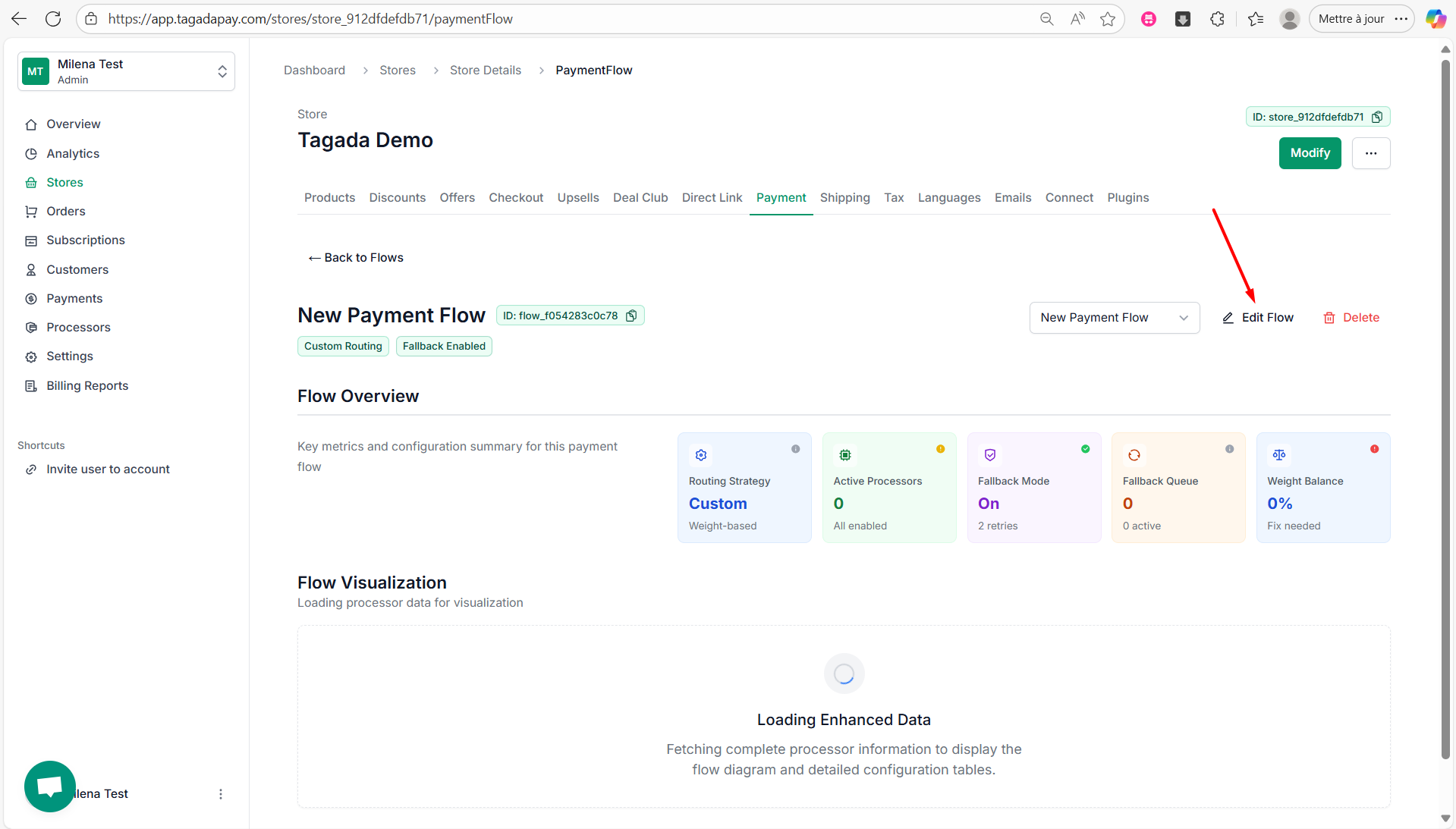The width and height of the screenshot is (1456, 829).
Task: Click the browser address bar URL
Action: (x=310, y=19)
